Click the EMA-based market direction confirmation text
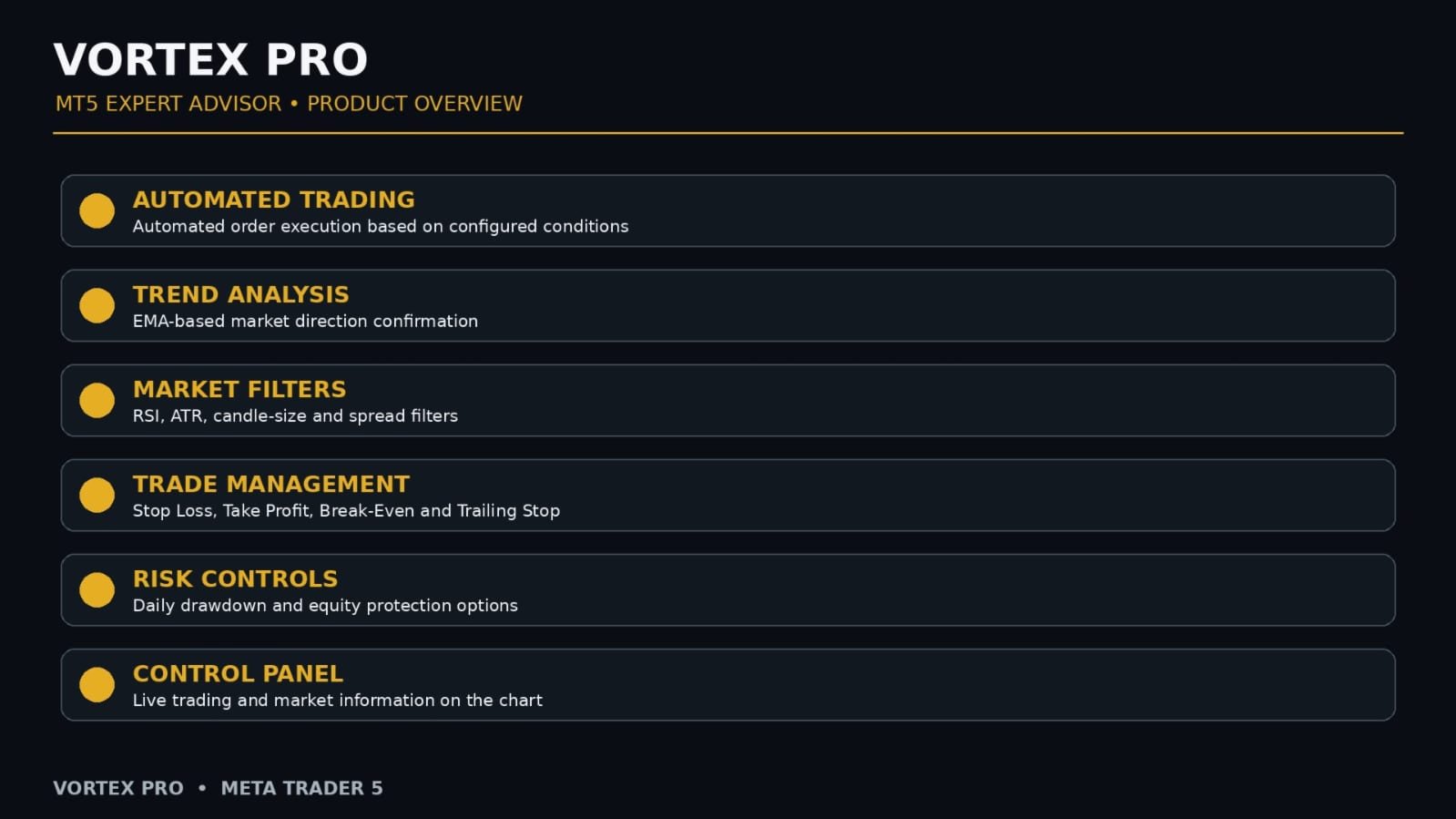This screenshot has height=819, width=1456. (x=305, y=321)
